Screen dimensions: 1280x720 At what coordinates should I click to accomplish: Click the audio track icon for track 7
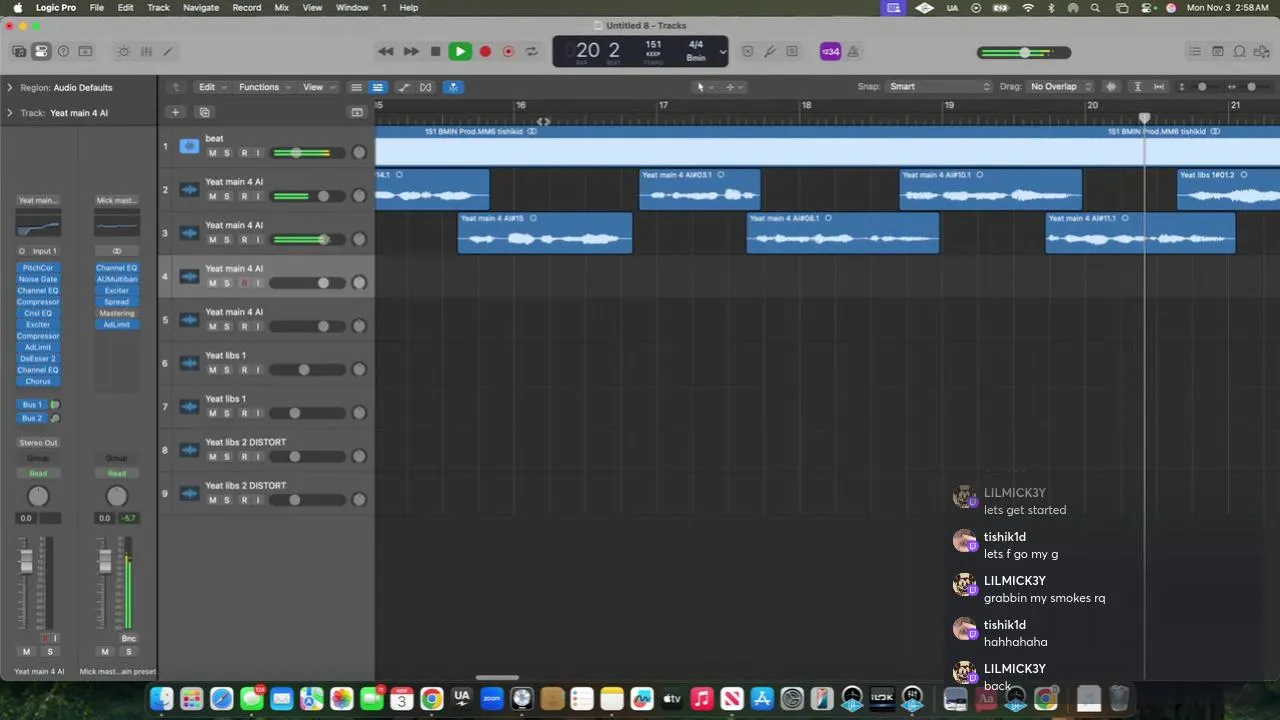(x=189, y=406)
